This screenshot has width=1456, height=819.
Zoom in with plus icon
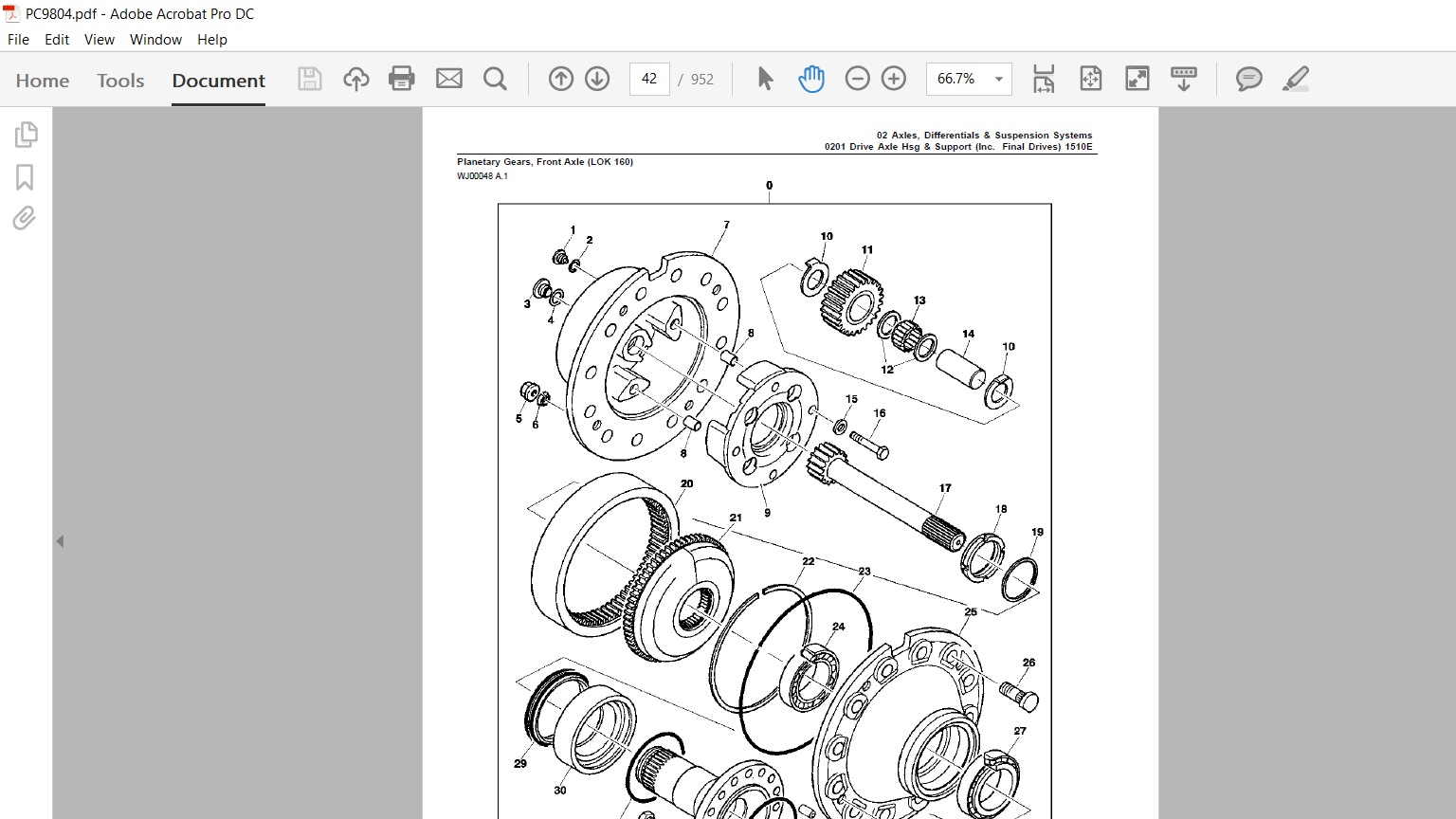894,79
